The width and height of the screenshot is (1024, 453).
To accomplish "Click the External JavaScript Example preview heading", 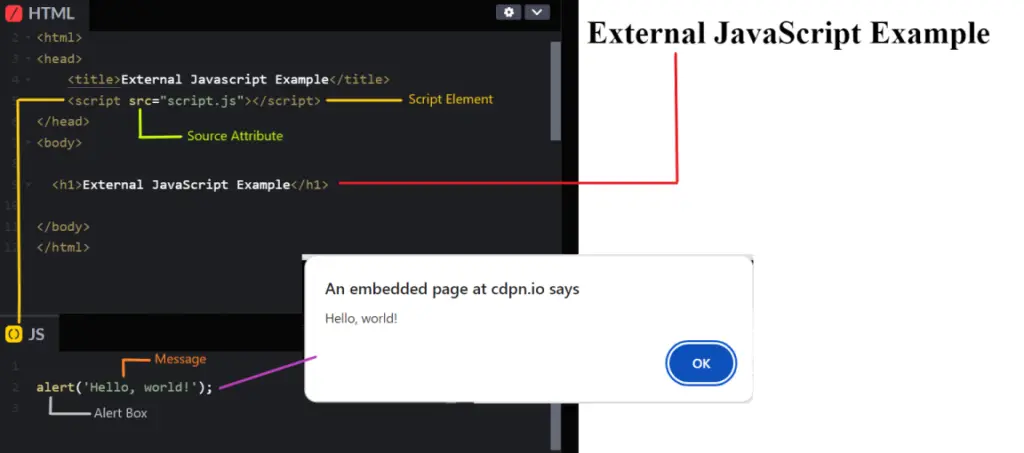I will tap(789, 33).
